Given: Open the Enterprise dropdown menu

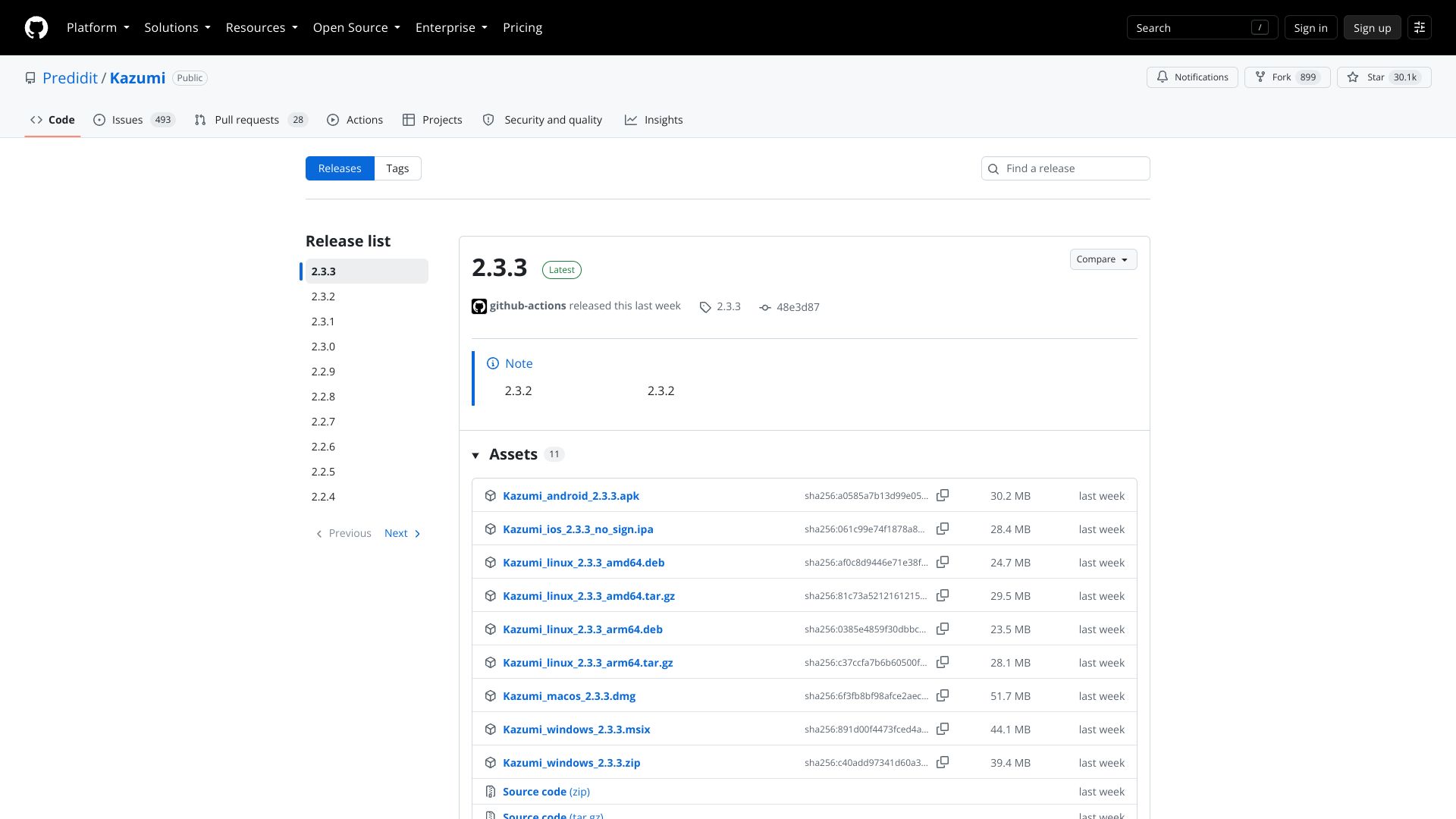Looking at the screenshot, I should coord(451,27).
